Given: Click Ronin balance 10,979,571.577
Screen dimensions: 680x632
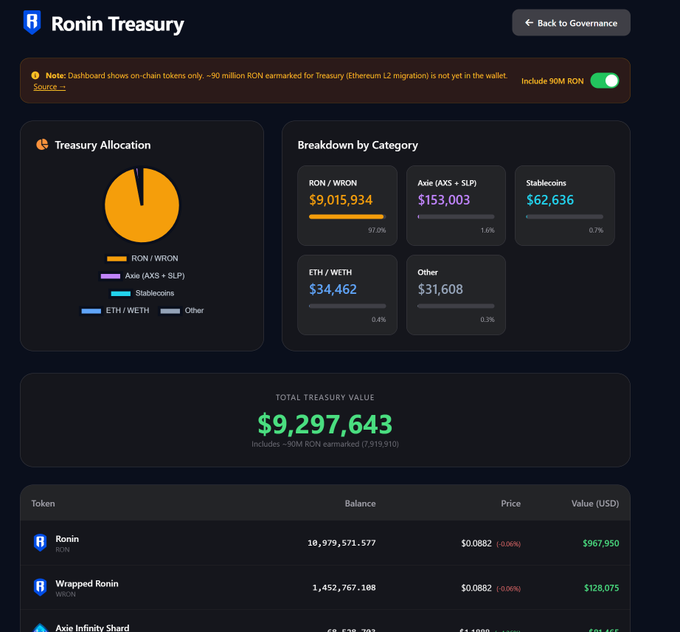Looking at the screenshot, I should (341, 543).
